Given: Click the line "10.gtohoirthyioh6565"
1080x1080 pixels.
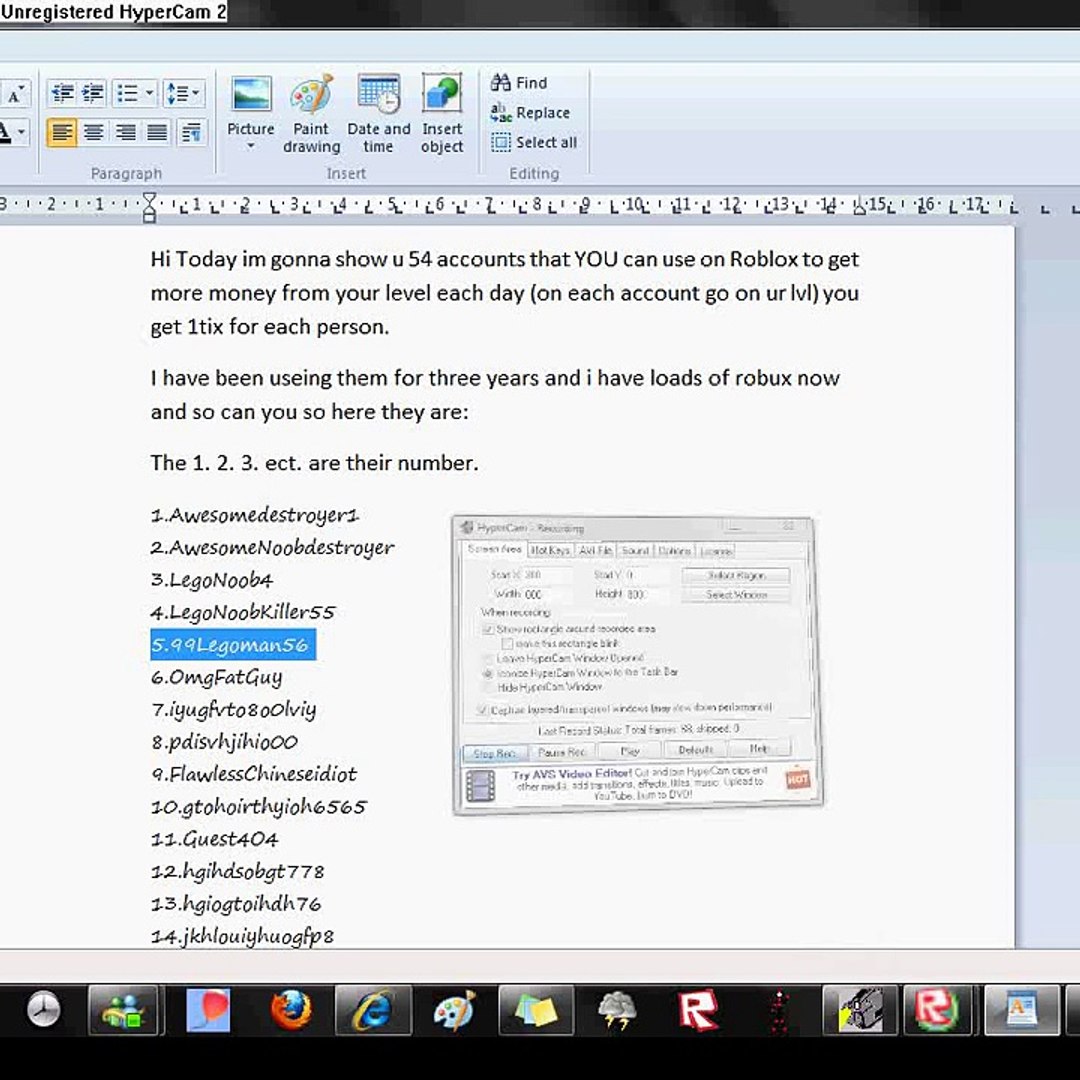Looking at the screenshot, I should click(259, 807).
